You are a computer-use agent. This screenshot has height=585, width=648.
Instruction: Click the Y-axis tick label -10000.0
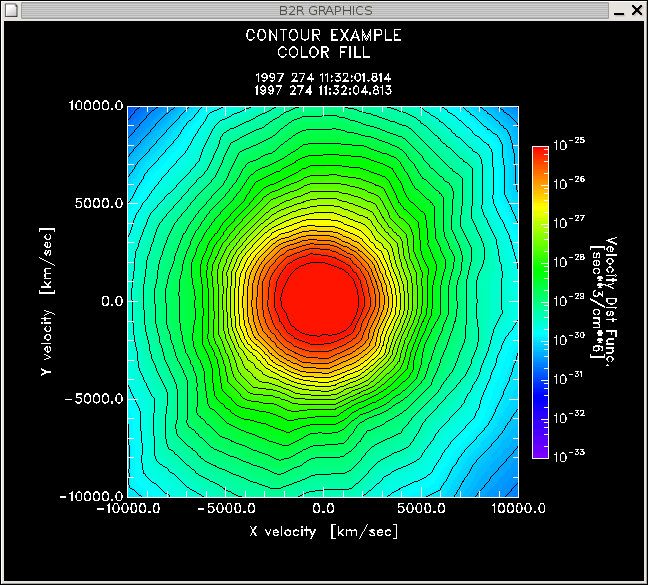click(x=91, y=496)
